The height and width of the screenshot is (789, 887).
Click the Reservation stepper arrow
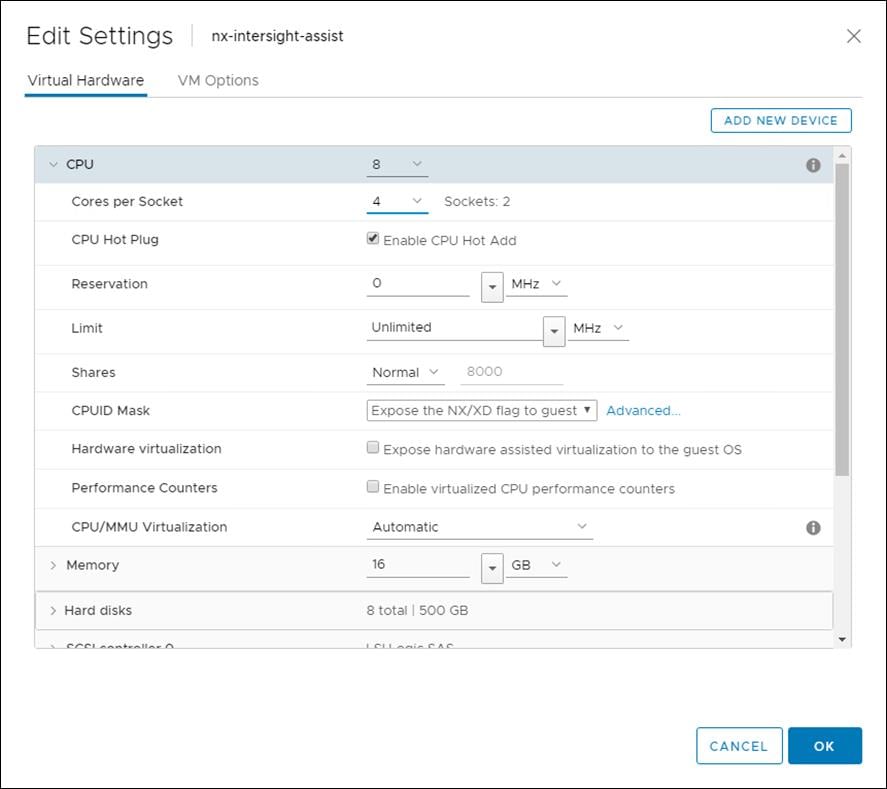tap(492, 286)
